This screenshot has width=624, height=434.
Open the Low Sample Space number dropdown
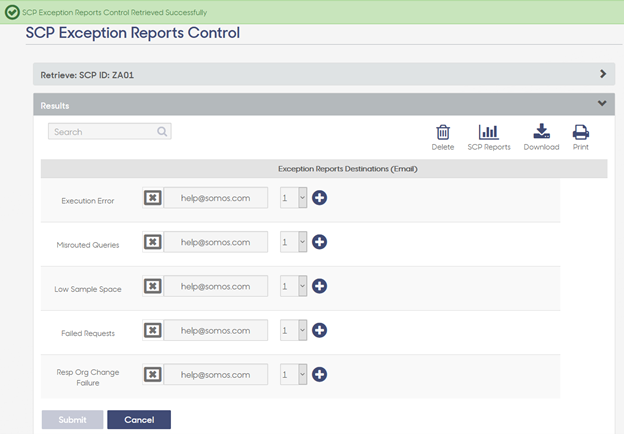pyautogui.click(x=293, y=286)
